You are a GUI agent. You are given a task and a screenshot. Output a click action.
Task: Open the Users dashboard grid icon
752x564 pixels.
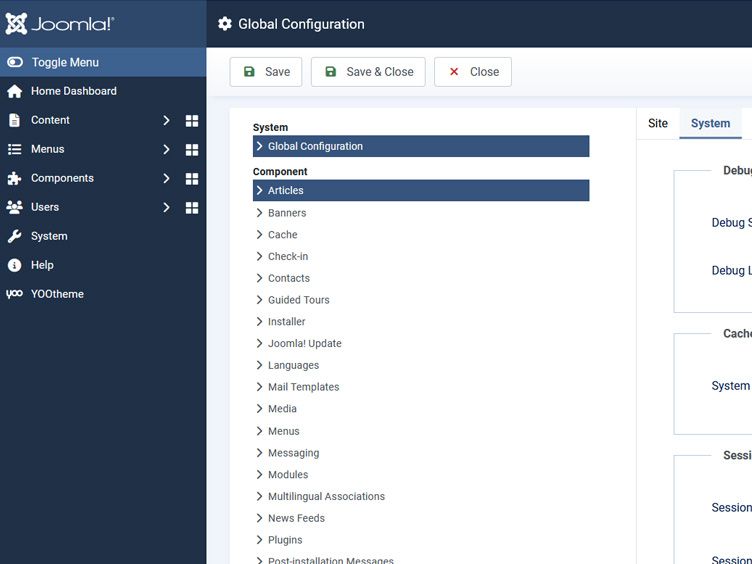pos(192,208)
